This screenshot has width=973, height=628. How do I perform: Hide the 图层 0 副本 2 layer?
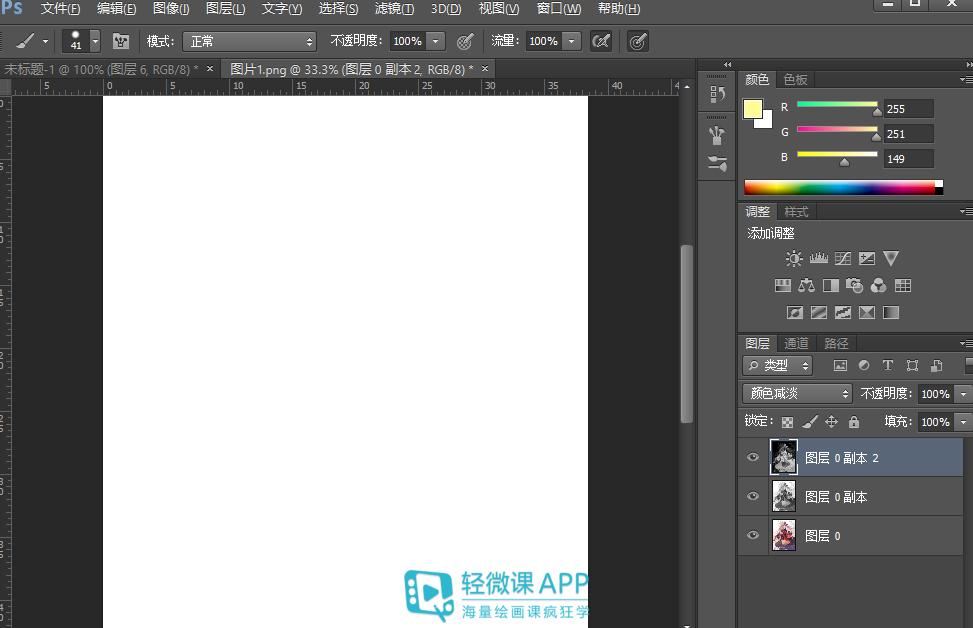coord(753,458)
